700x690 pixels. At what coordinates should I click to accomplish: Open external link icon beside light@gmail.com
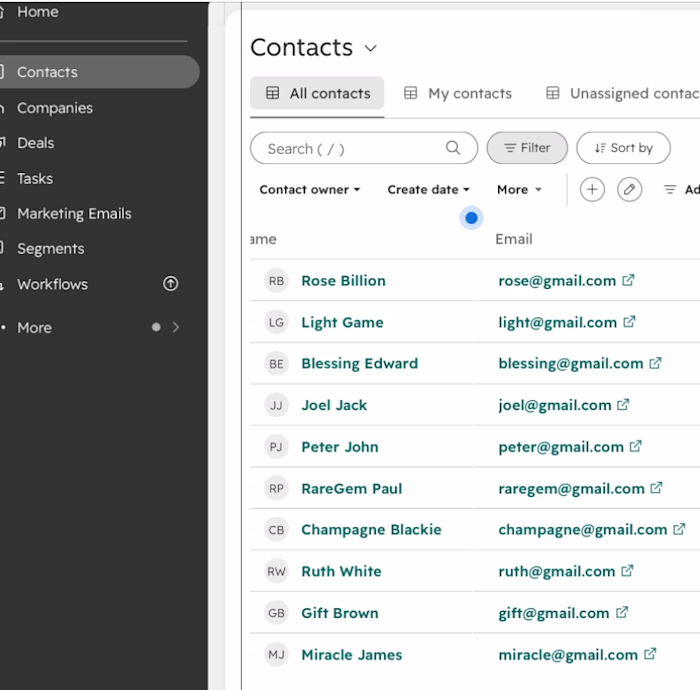[x=629, y=322]
